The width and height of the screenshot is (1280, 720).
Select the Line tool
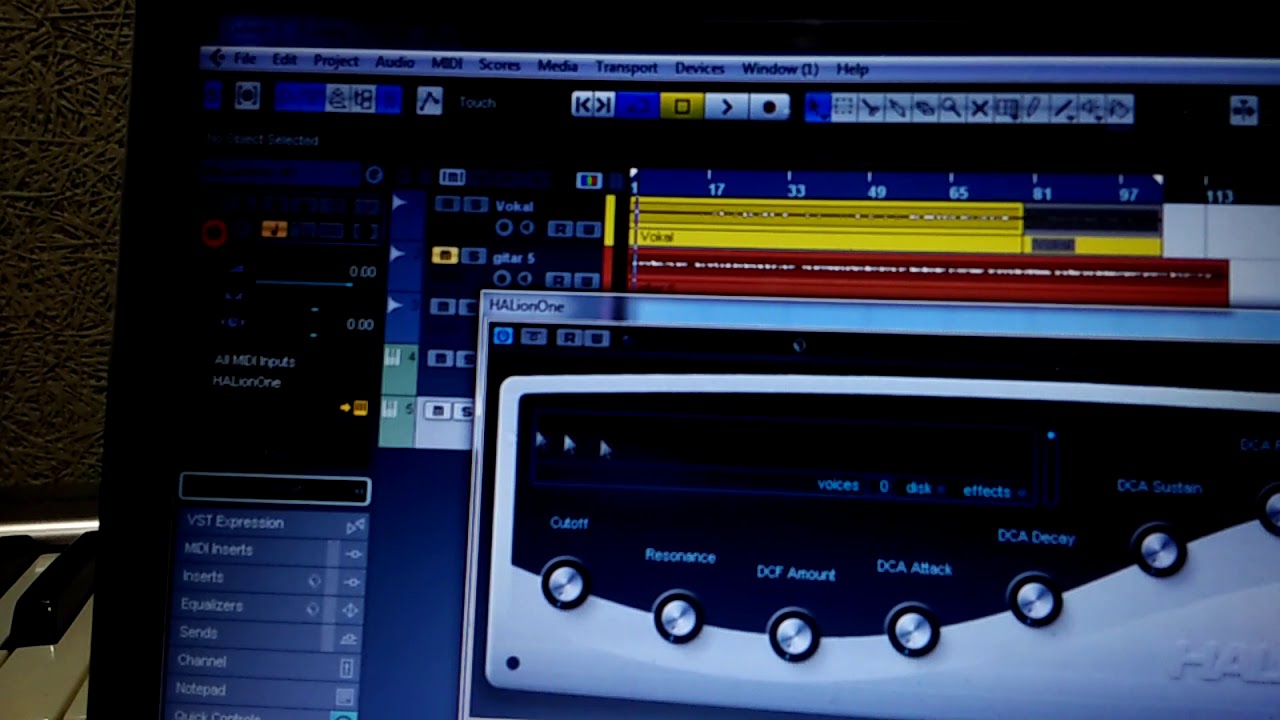[x=1064, y=108]
